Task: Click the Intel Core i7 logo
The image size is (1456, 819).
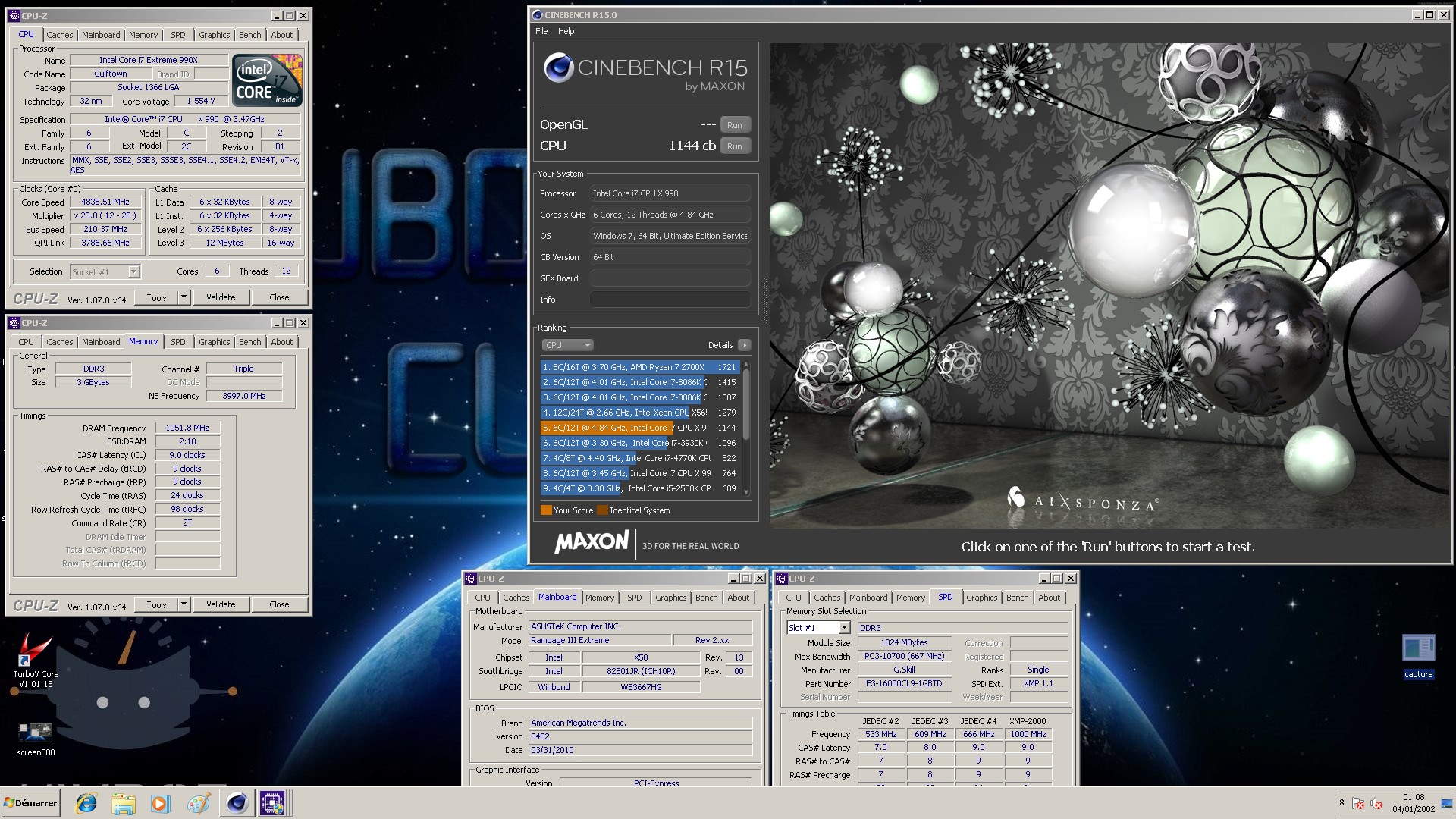Action: 267,80
